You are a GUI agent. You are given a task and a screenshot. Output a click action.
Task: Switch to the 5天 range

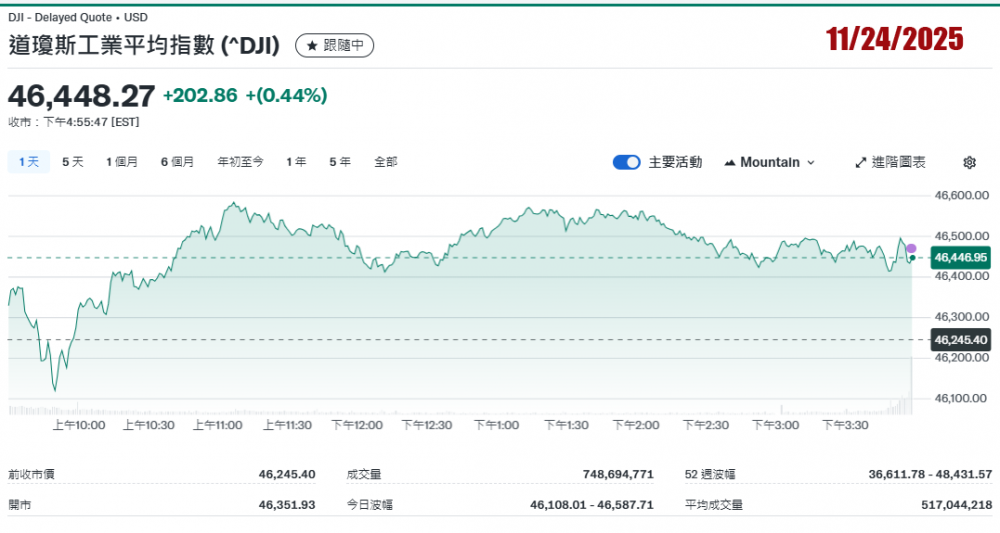click(x=73, y=162)
